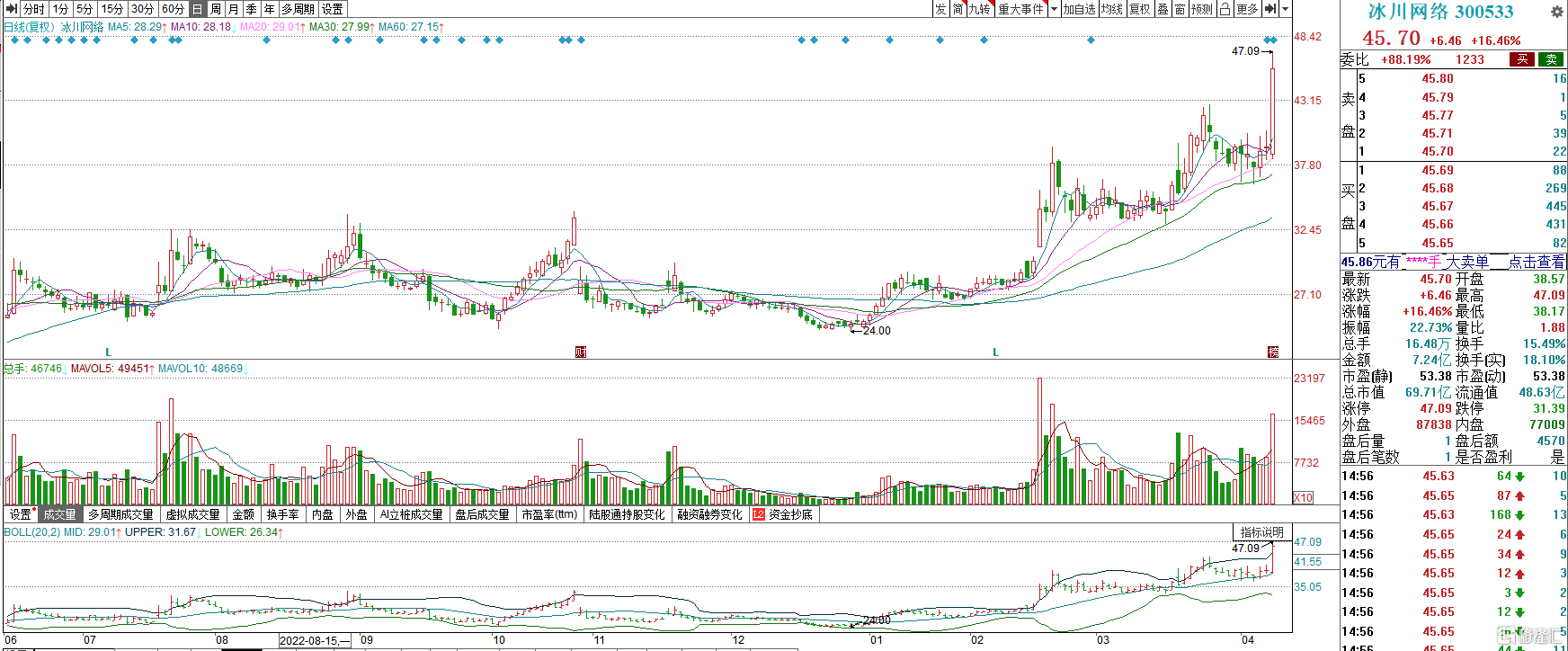This screenshot has width=1568, height=651.
Task: Click the 点击查看 link
Action: coord(1537,262)
